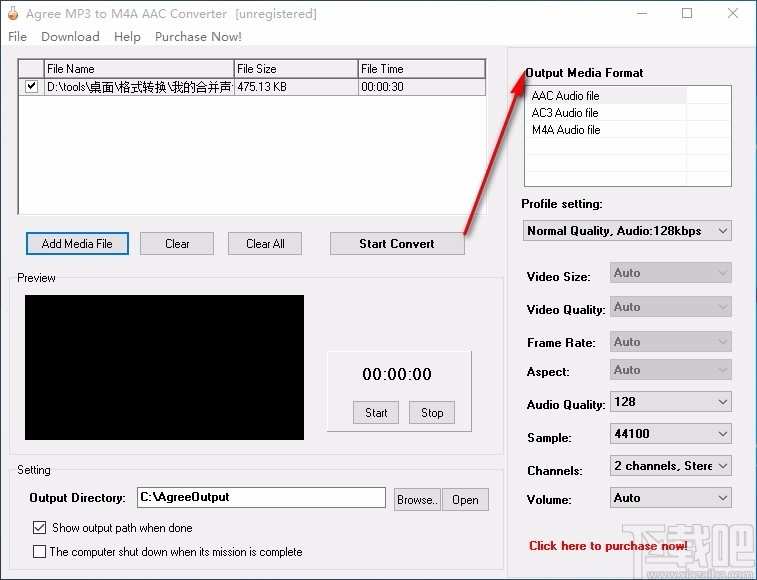This screenshot has width=757, height=580.
Task: Maximize the converter window
Action: (687, 14)
